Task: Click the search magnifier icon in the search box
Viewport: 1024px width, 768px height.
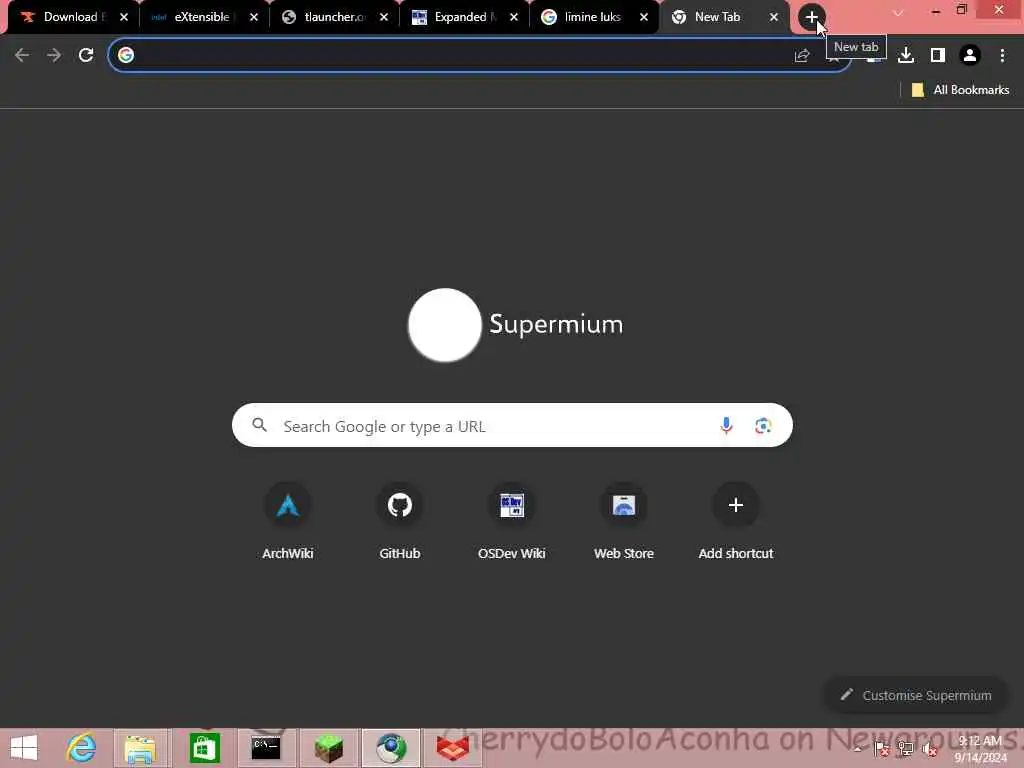Action: [259, 425]
